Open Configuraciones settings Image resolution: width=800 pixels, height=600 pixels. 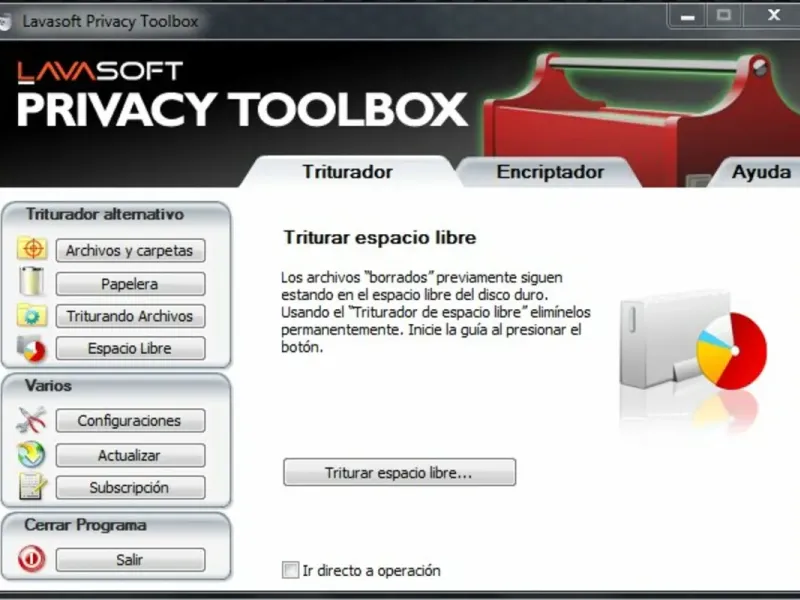point(130,420)
